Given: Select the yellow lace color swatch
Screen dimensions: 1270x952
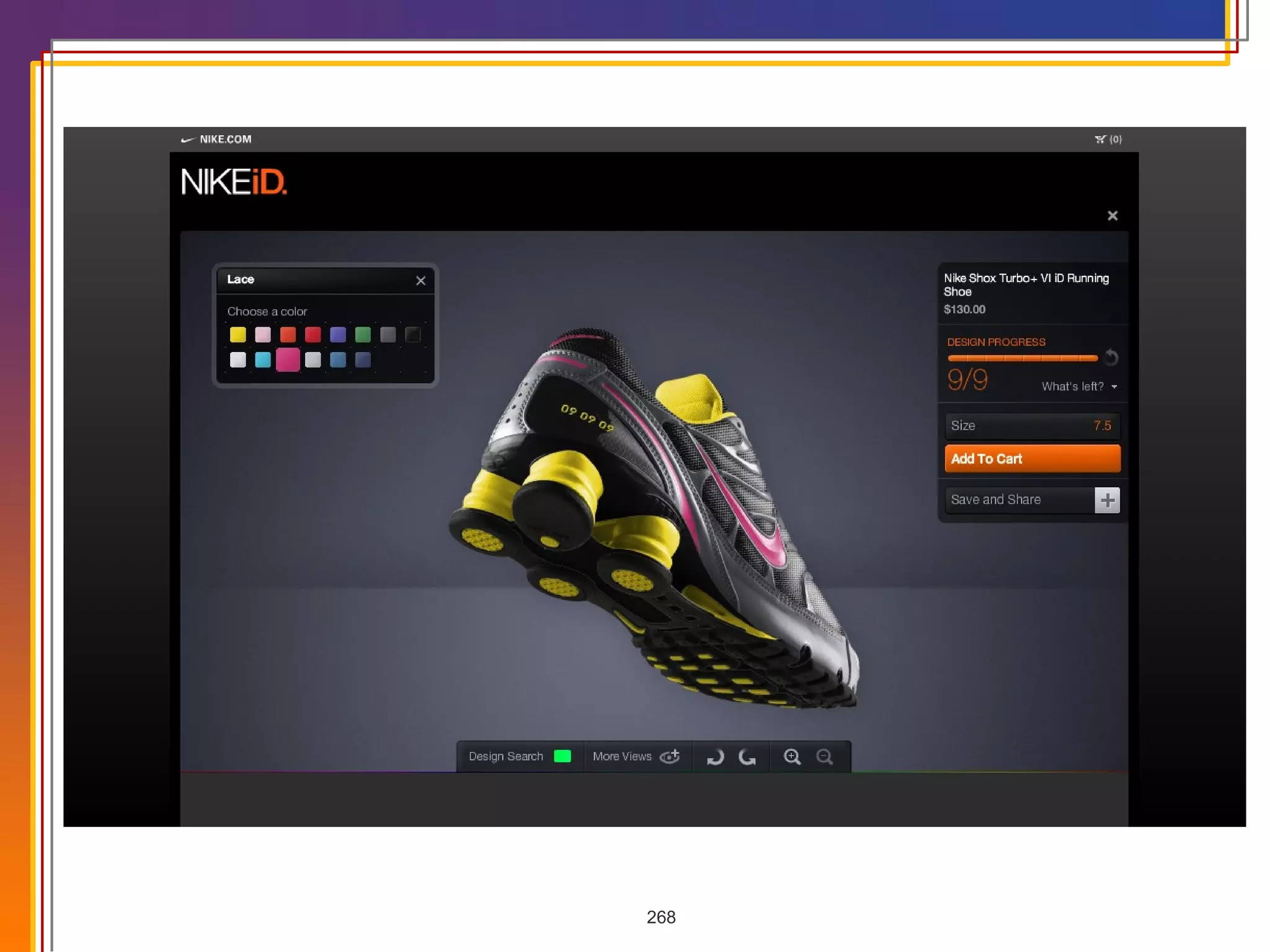Looking at the screenshot, I should pos(238,335).
